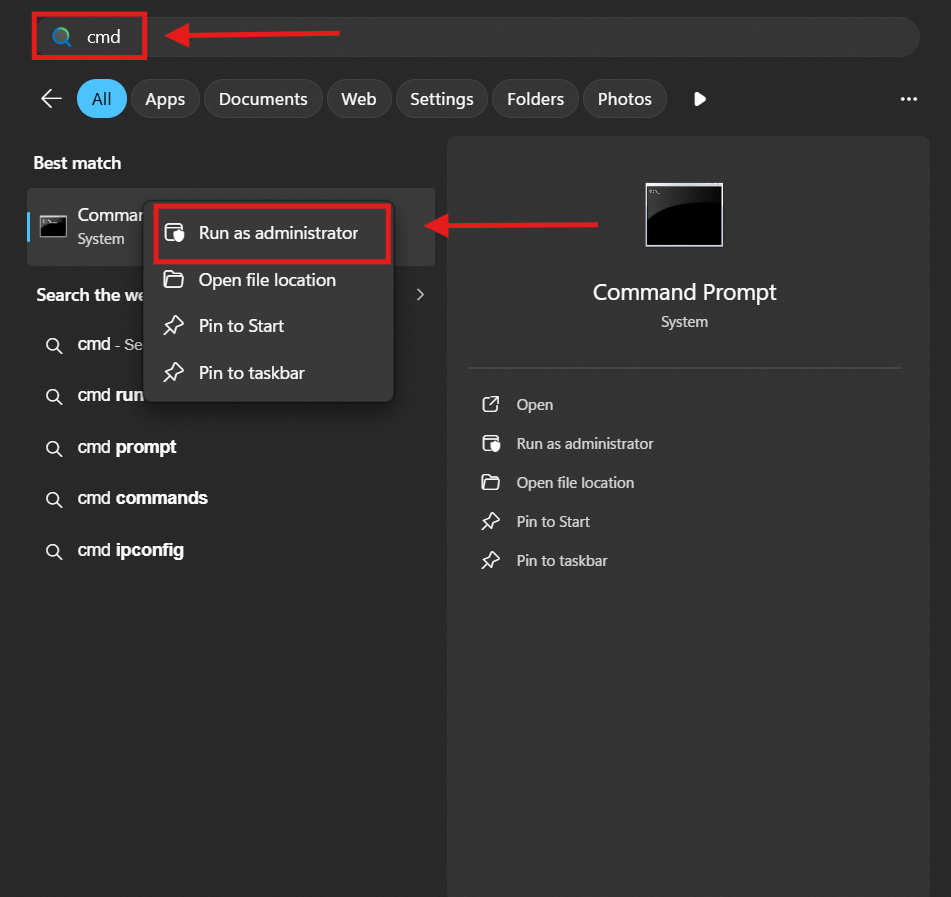Click the Open external-link icon in preview pane
This screenshot has height=897, width=951.
click(491, 405)
